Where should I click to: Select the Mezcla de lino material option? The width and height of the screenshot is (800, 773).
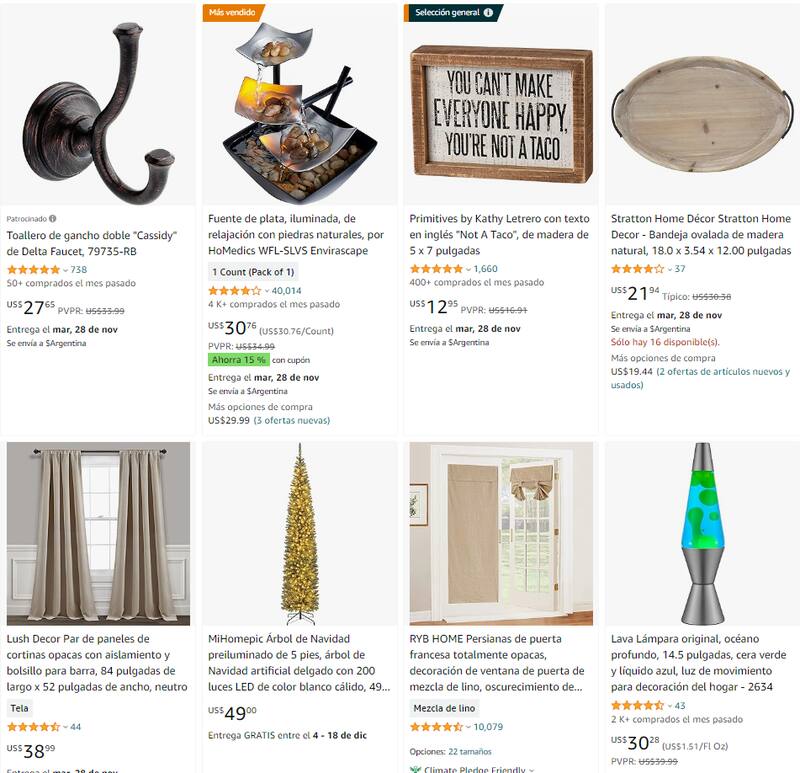[x=444, y=708]
